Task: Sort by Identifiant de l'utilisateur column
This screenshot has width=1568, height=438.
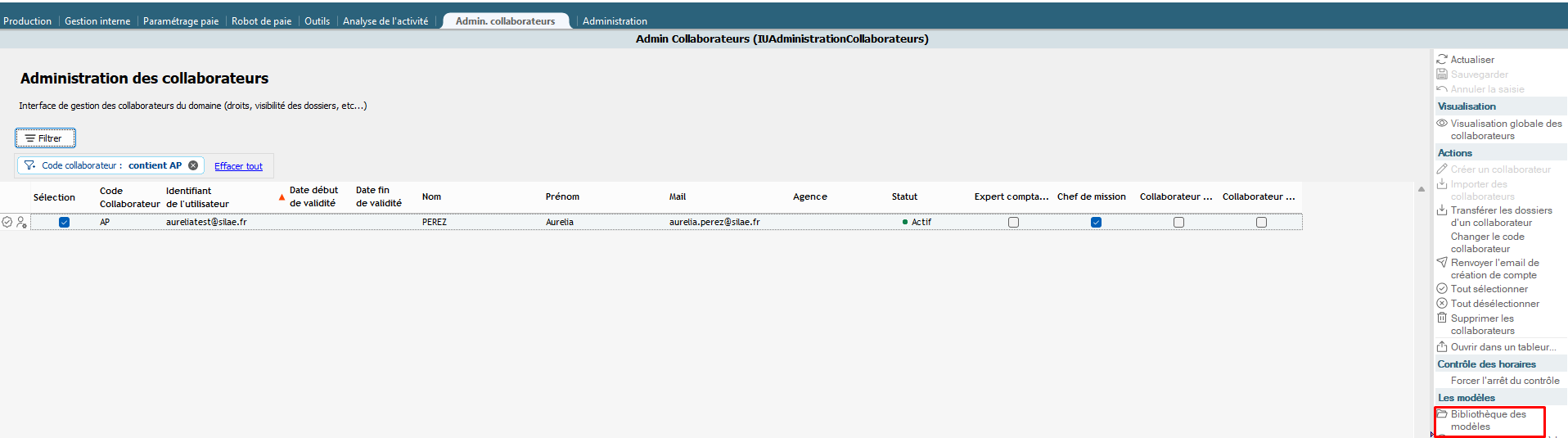Action: coord(197,197)
